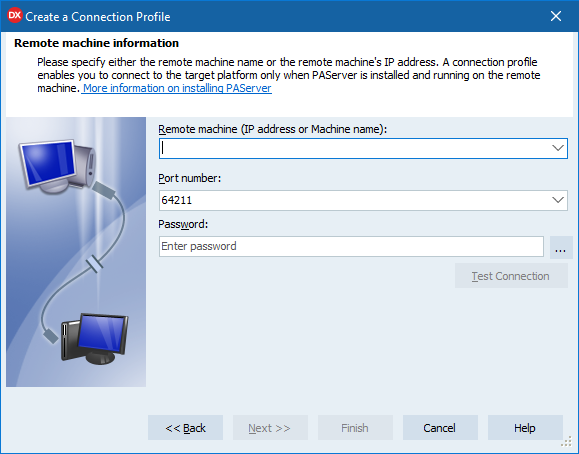Click the Password label

[183, 224]
